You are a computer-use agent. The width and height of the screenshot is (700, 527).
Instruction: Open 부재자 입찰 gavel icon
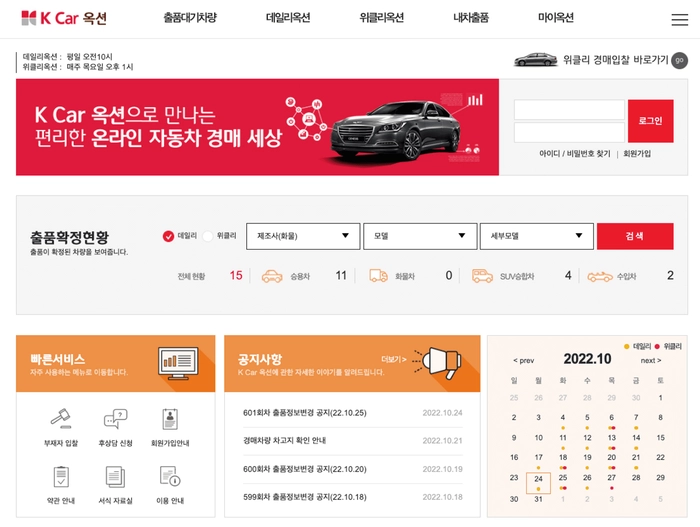pyautogui.click(x=61, y=418)
